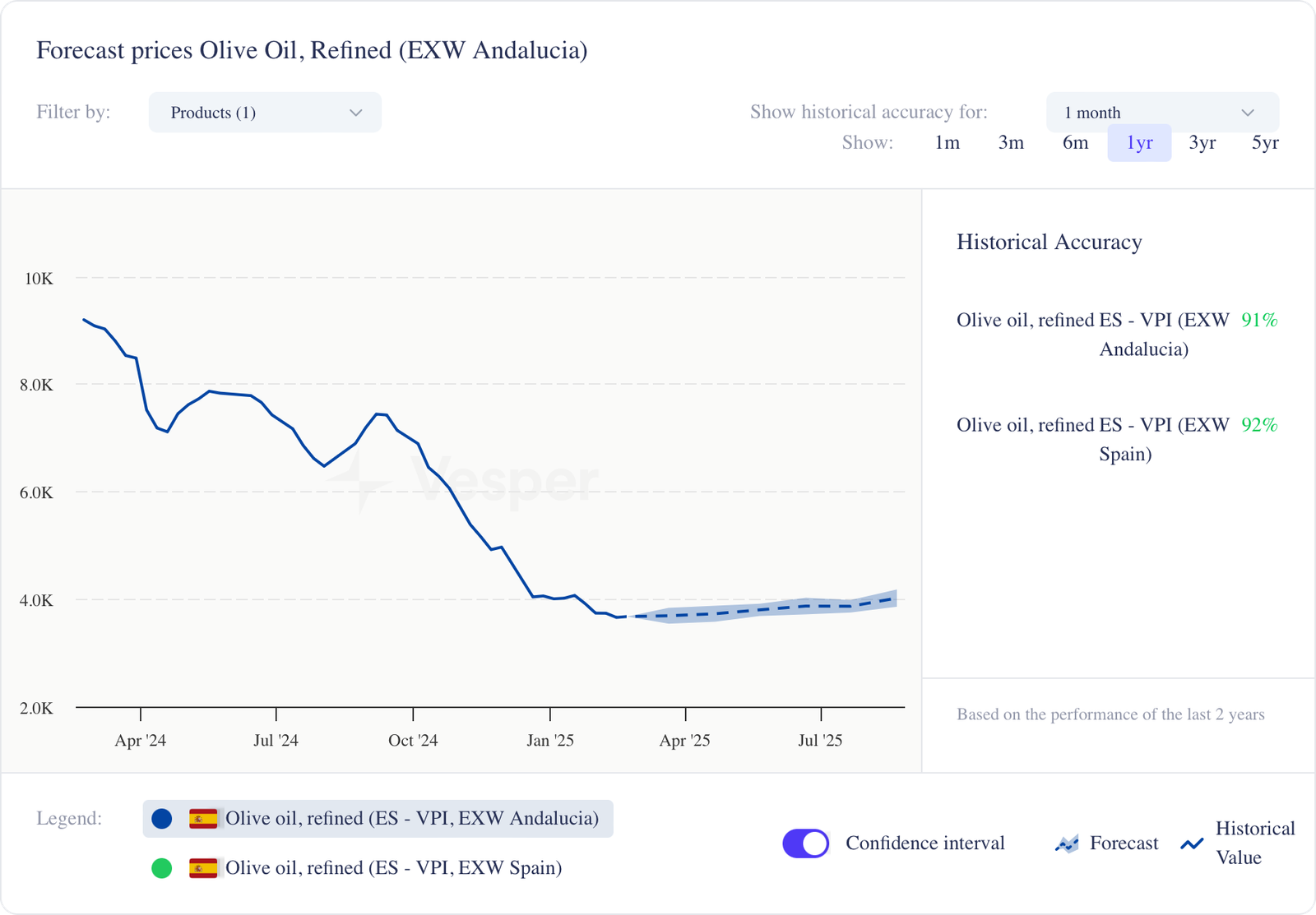
Task: Click the Historical Value line icon
Action: [1192, 843]
